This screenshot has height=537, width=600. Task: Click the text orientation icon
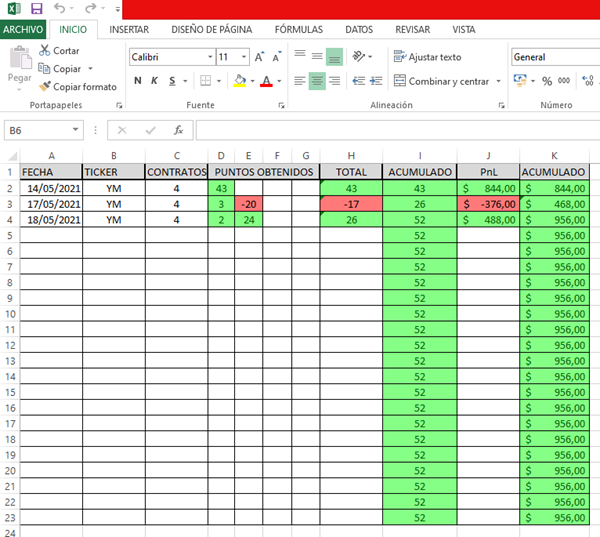pyautogui.click(x=360, y=57)
